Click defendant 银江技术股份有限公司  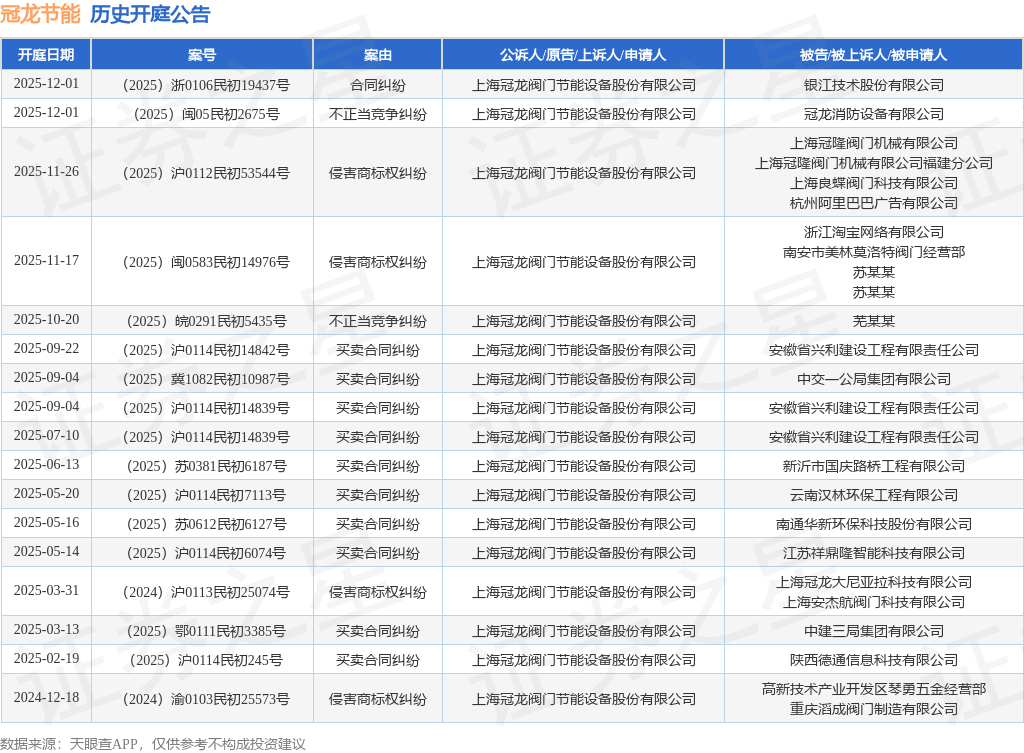pos(873,85)
